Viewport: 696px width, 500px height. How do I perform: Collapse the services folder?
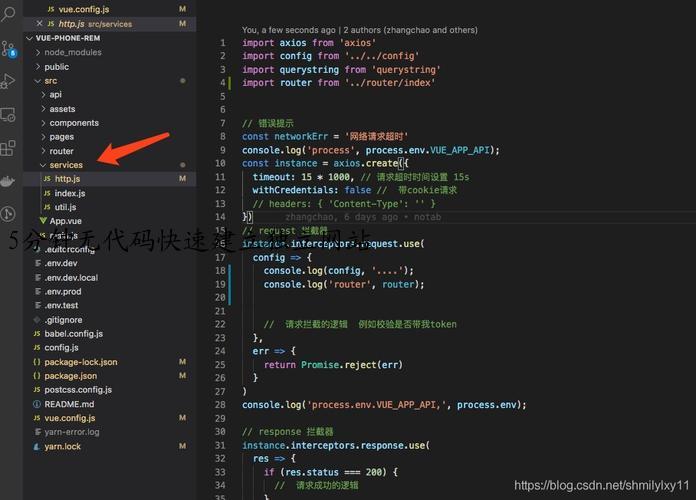click(66, 165)
